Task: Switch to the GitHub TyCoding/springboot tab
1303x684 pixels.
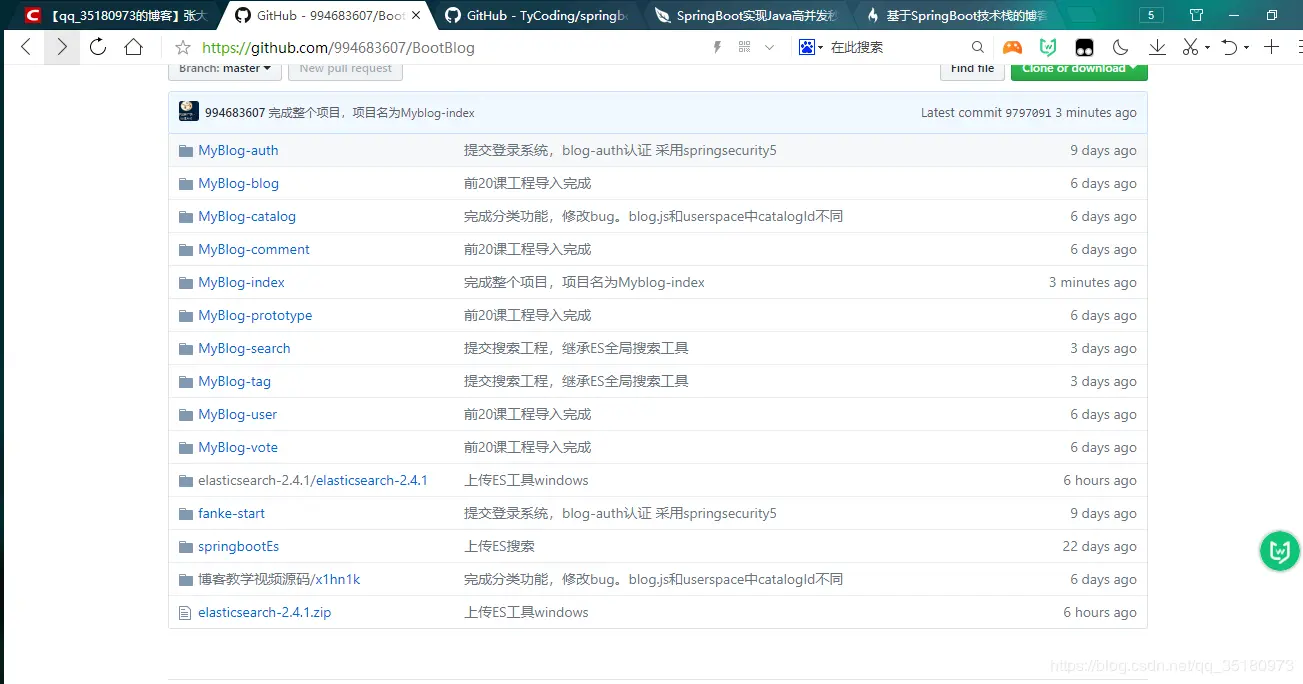Action: click(x=535, y=15)
